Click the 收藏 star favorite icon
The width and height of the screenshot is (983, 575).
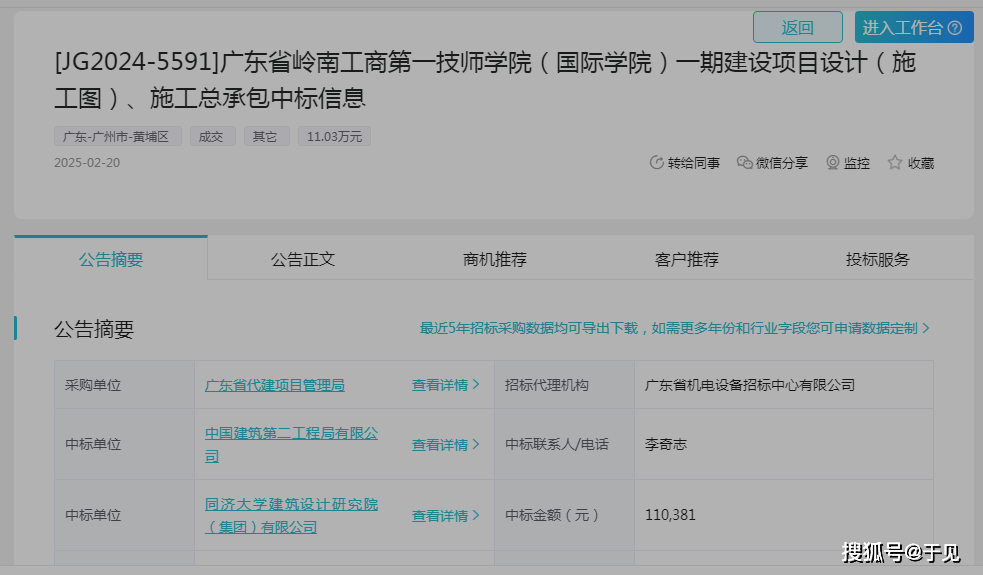coord(895,163)
